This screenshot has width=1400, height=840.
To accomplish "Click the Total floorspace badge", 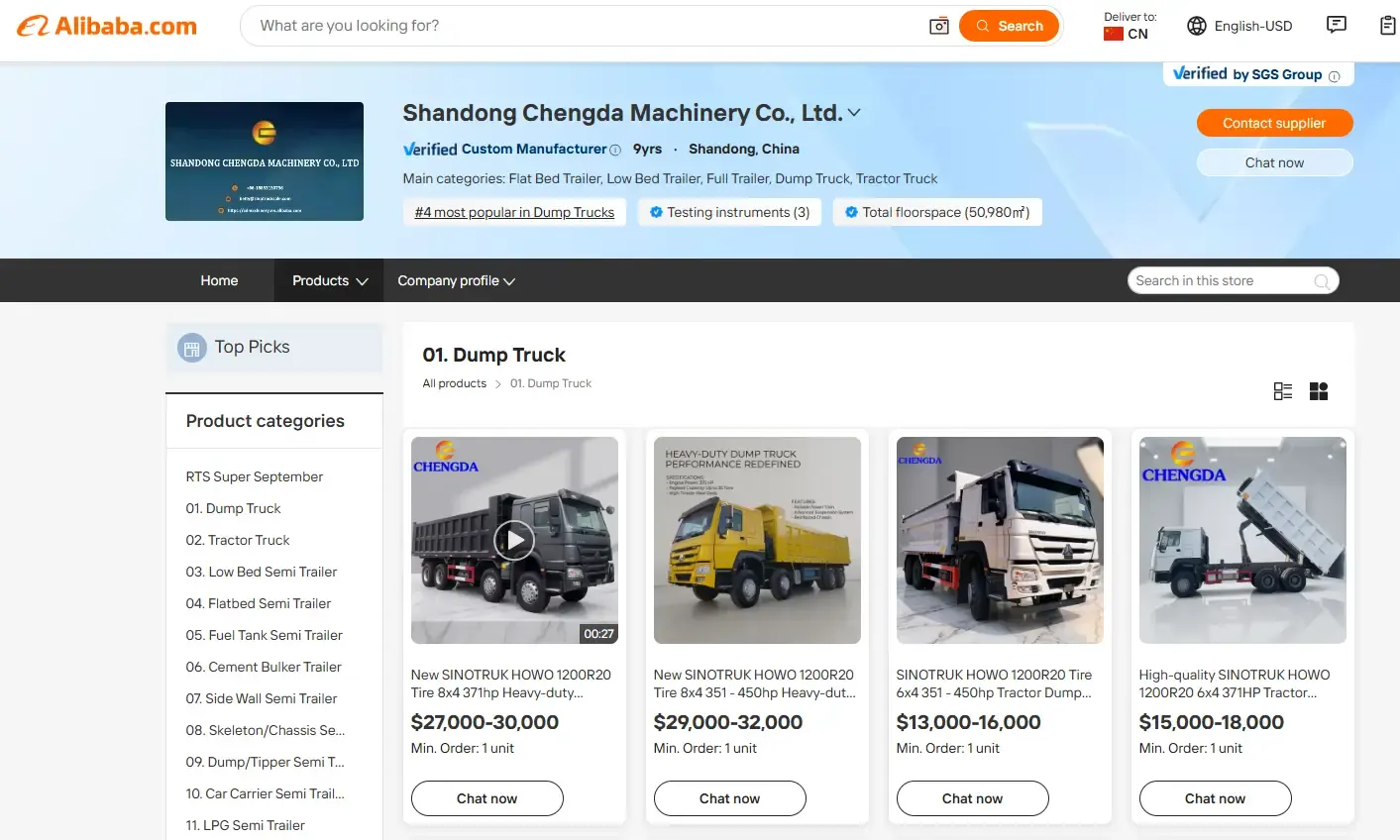I will point(937,212).
